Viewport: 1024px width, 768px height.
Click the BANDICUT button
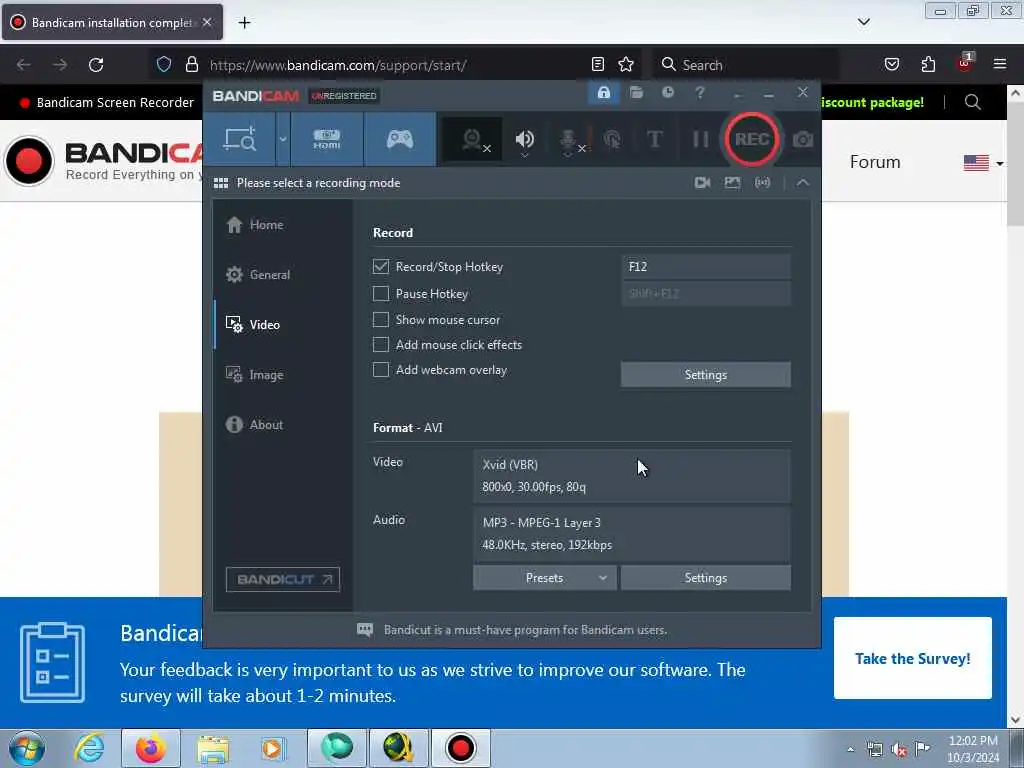point(283,579)
